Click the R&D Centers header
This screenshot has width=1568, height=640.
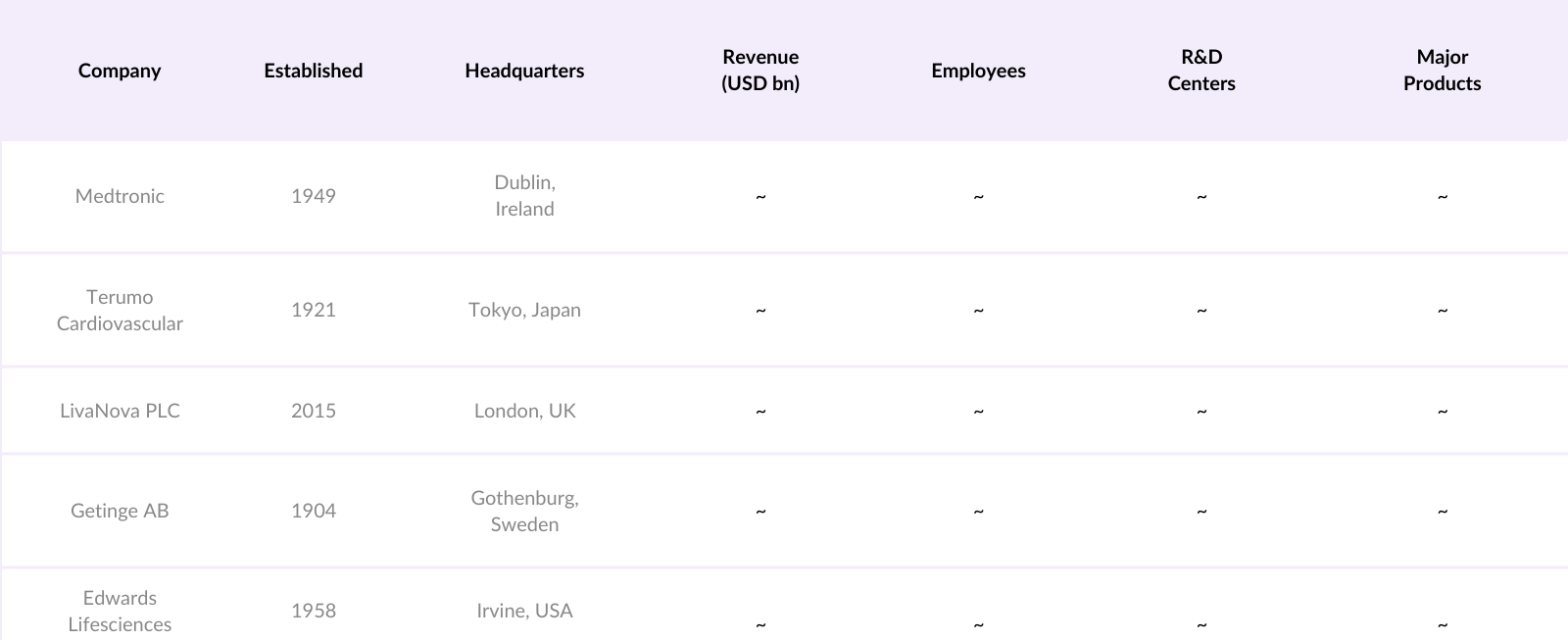click(1201, 71)
